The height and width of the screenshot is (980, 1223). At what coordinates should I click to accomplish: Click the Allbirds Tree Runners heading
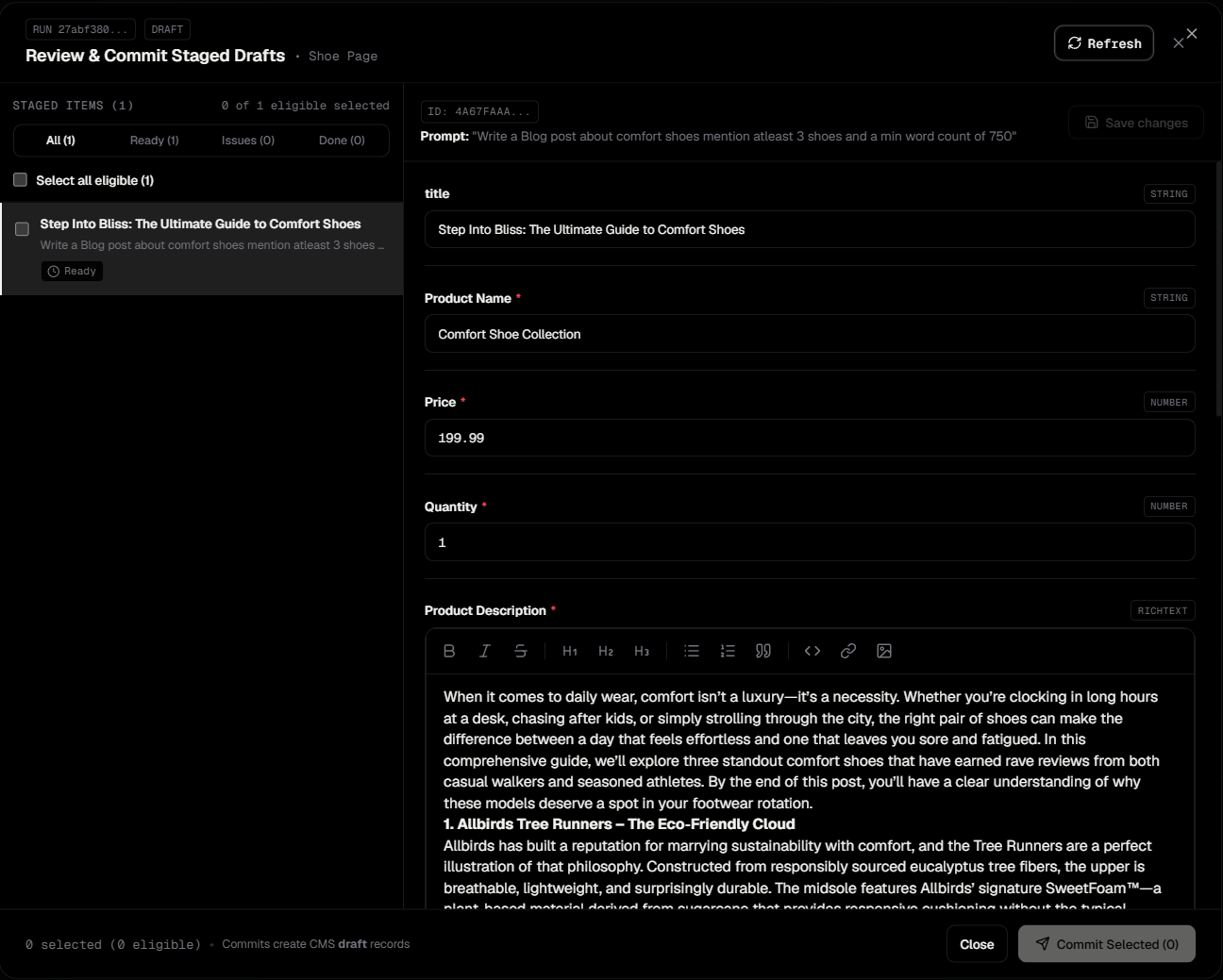pos(619,824)
